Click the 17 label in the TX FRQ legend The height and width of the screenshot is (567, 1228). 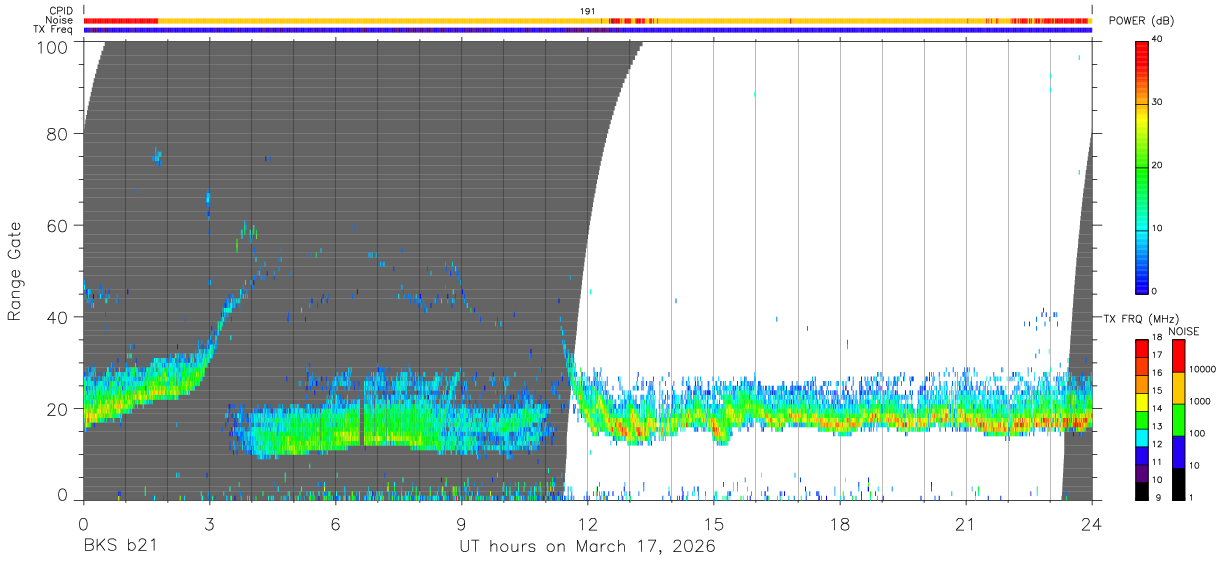coord(1156,355)
